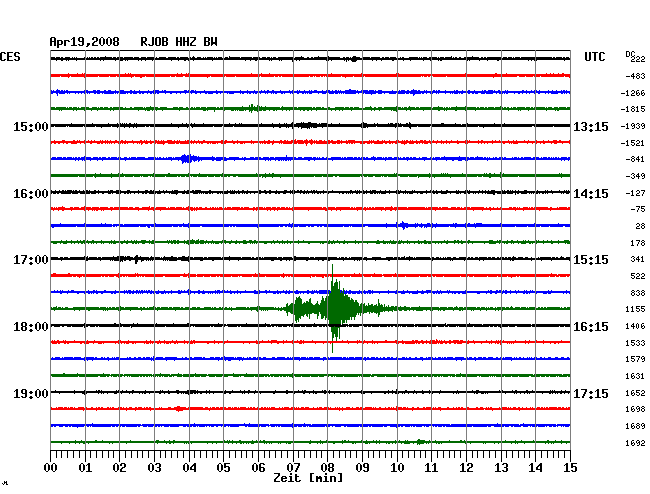Click the 04 minute axis label

pos(189,467)
